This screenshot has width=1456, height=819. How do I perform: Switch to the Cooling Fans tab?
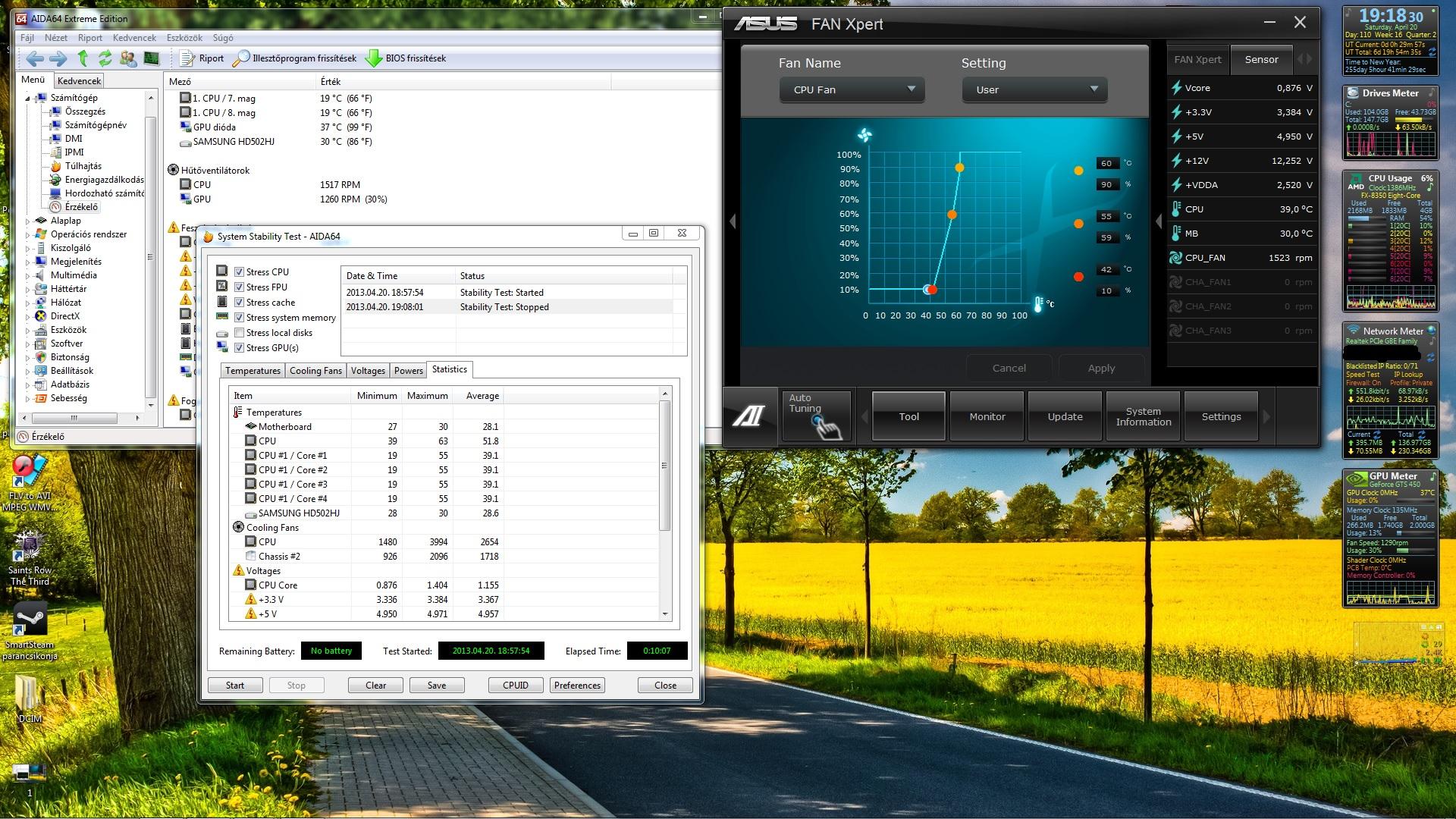[x=315, y=371]
